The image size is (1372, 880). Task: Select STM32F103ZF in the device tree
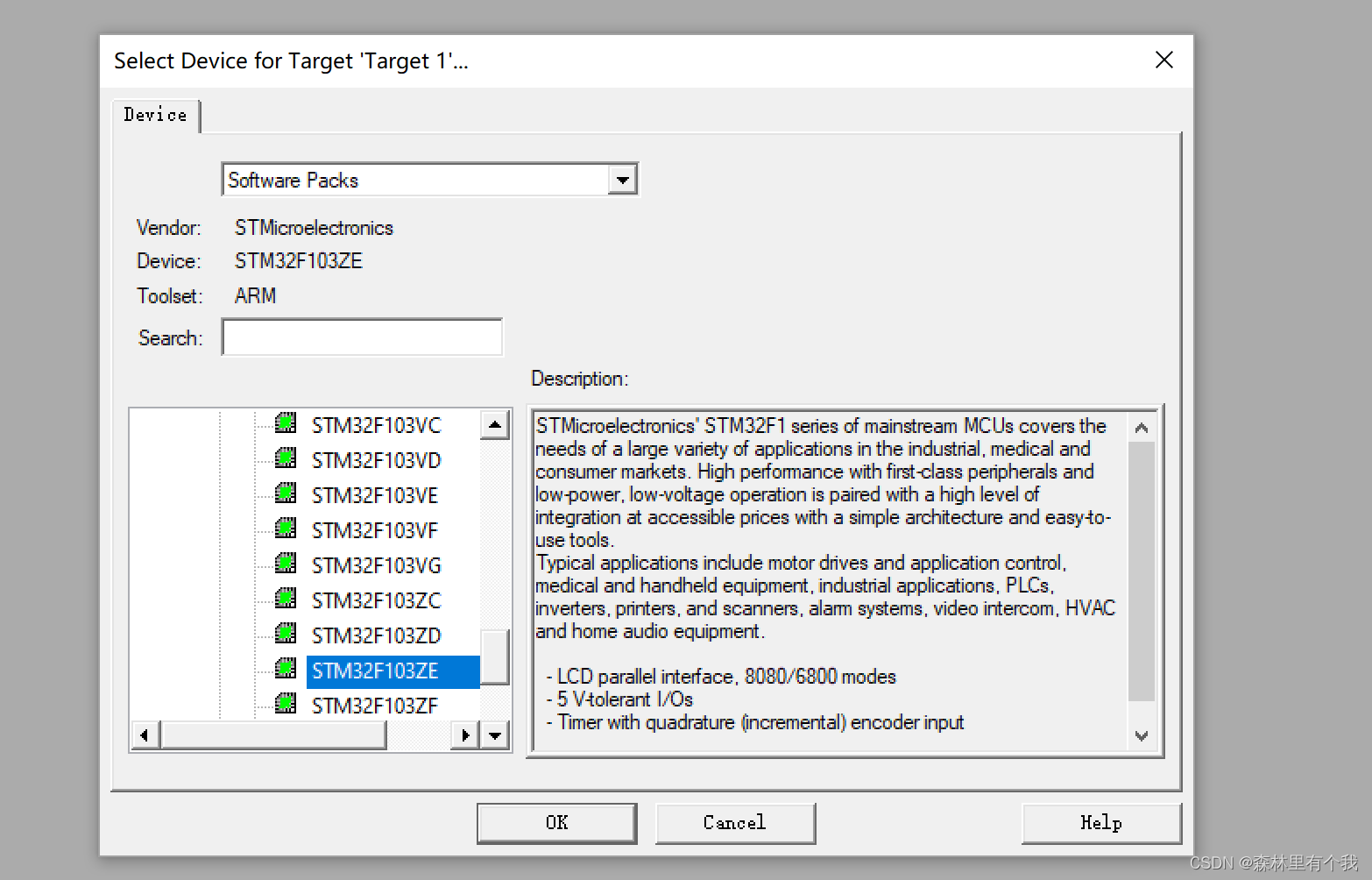[x=374, y=706]
